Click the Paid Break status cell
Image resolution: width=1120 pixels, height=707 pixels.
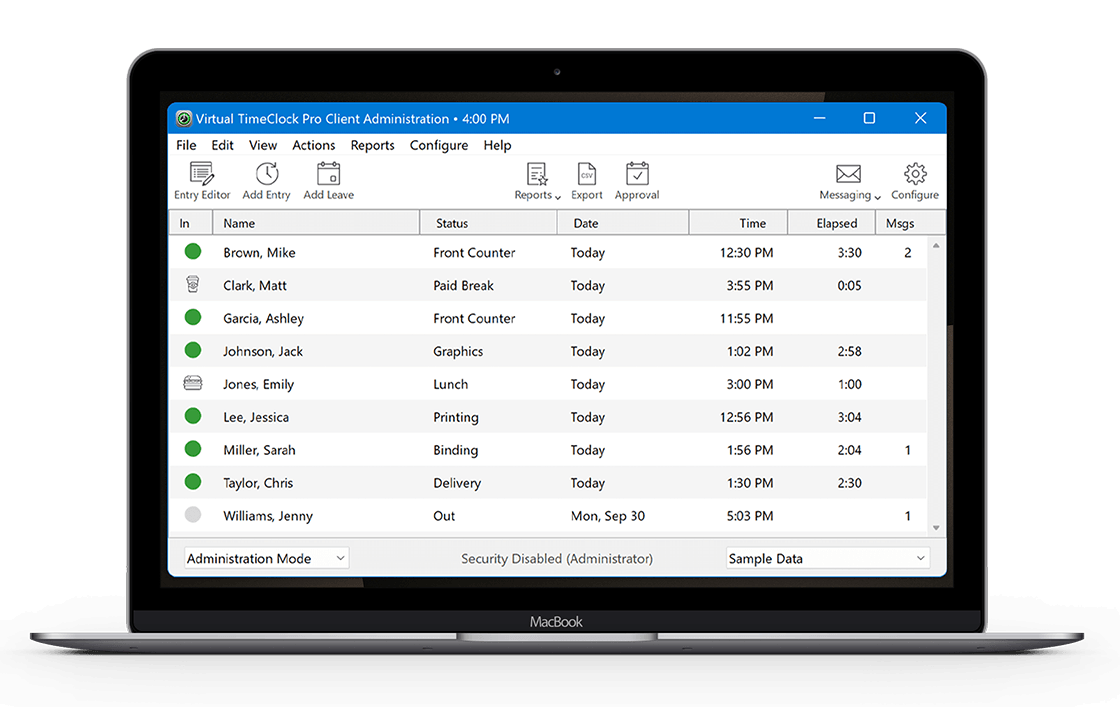click(464, 286)
